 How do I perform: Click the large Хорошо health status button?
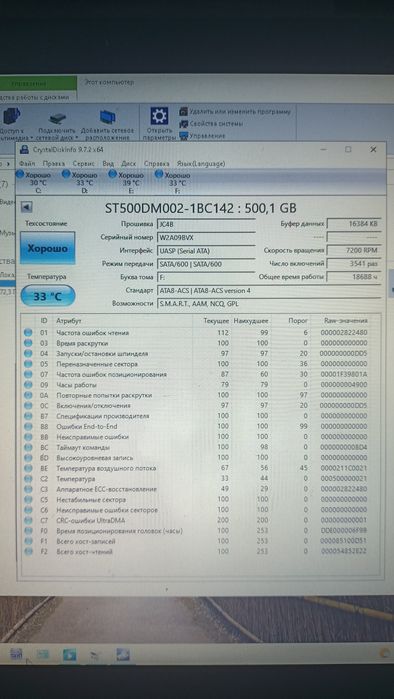pyautogui.click(x=48, y=248)
